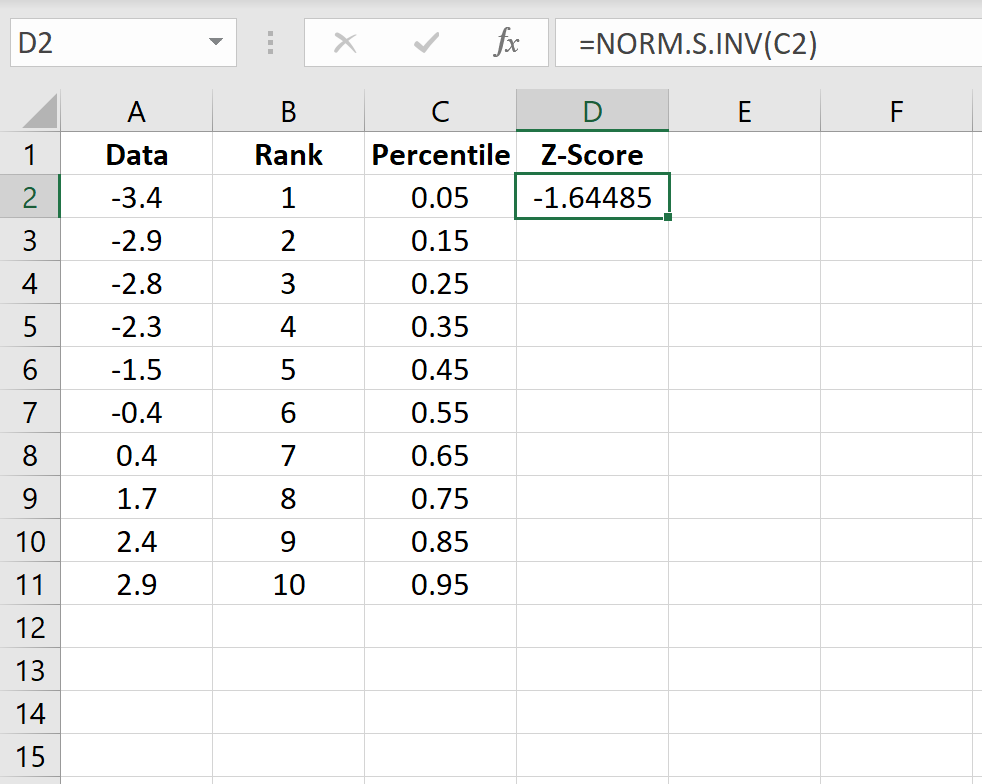
Task: Open the Name Box dropdown arrow
Action: (215, 42)
